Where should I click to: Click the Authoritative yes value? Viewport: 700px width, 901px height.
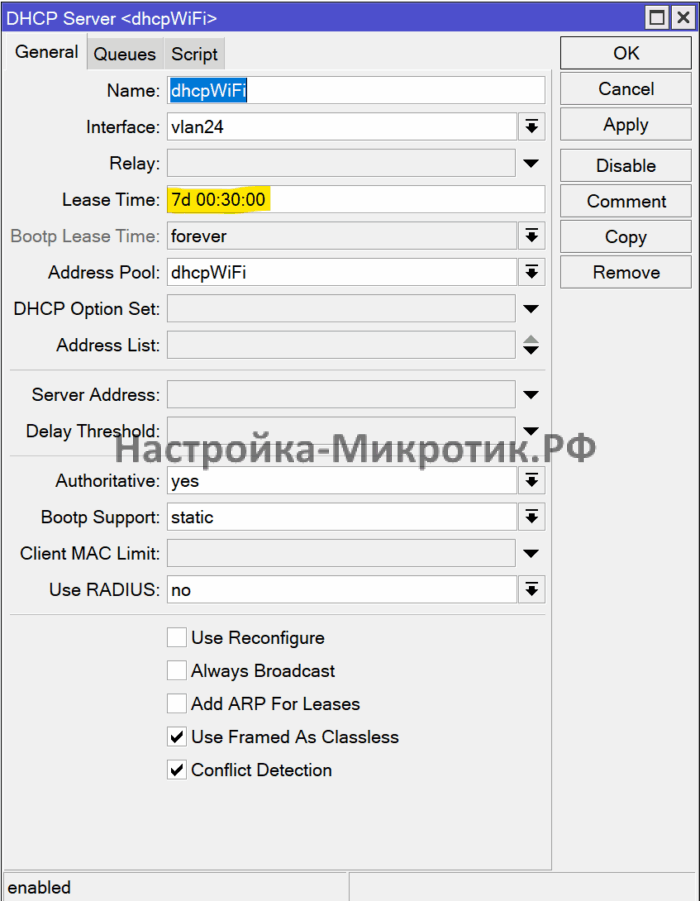342,480
